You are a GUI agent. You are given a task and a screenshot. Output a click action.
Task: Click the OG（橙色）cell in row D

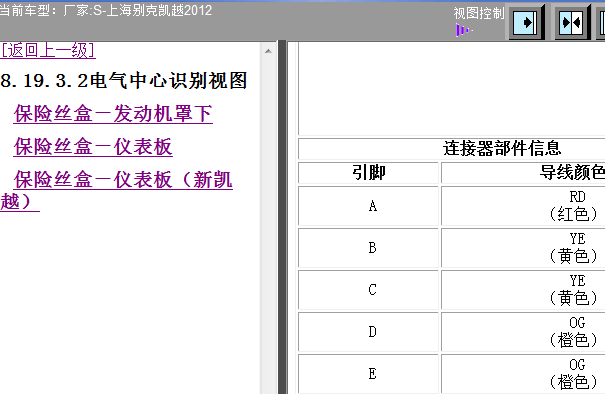[523, 332]
